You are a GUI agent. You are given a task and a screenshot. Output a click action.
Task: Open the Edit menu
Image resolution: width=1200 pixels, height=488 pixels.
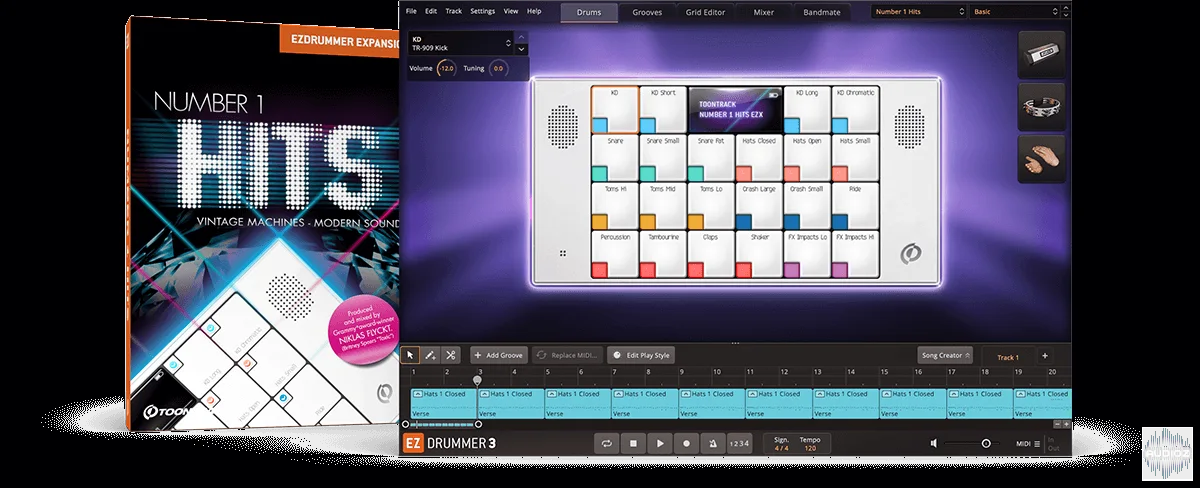point(431,11)
